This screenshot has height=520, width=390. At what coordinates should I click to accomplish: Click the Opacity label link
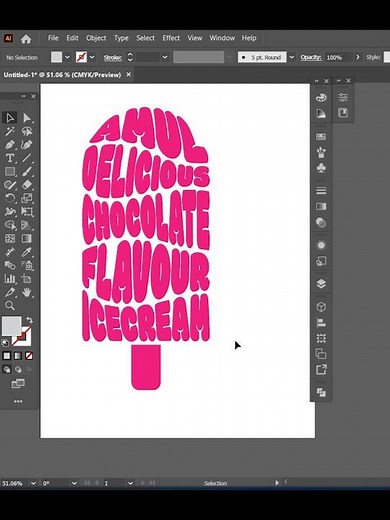point(311,57)
